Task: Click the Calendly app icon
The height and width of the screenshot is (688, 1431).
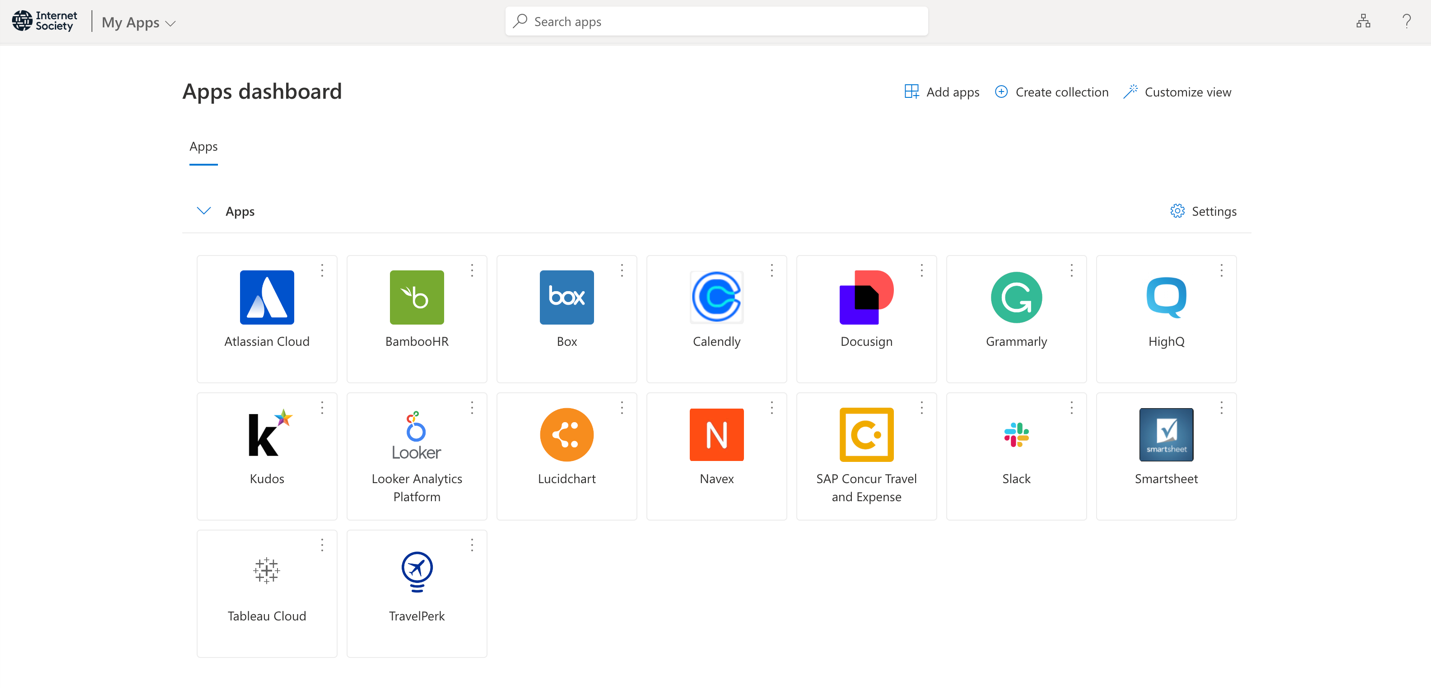Action: click(x=717, y=297)
